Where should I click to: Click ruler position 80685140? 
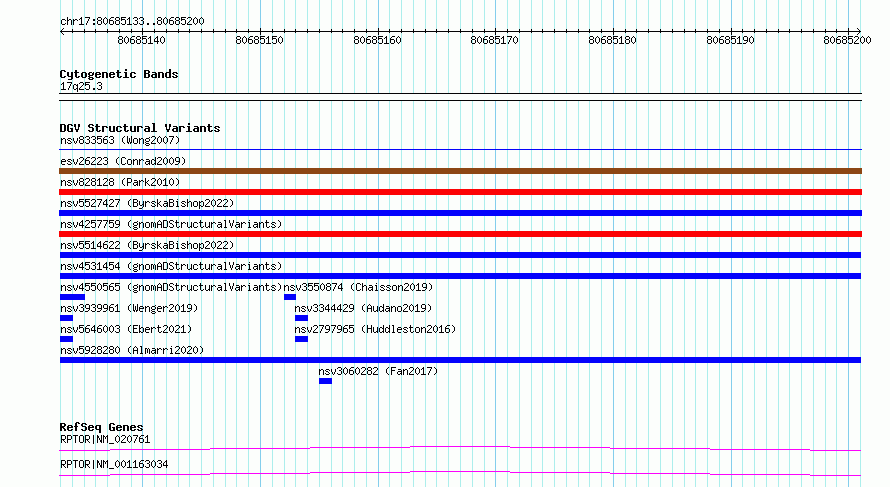[141, 40]
